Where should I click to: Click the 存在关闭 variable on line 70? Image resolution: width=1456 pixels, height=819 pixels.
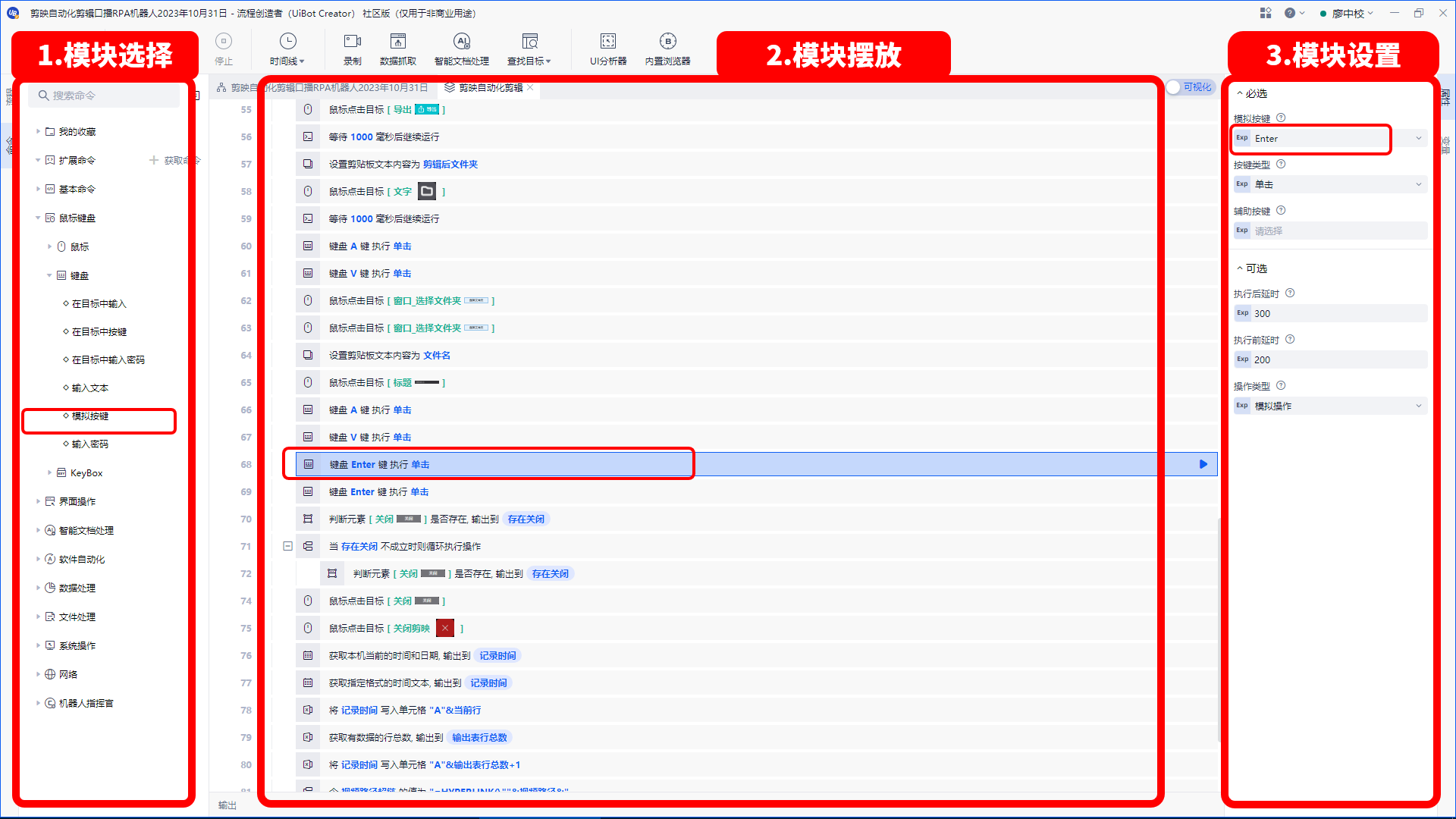tap(526, 519)
